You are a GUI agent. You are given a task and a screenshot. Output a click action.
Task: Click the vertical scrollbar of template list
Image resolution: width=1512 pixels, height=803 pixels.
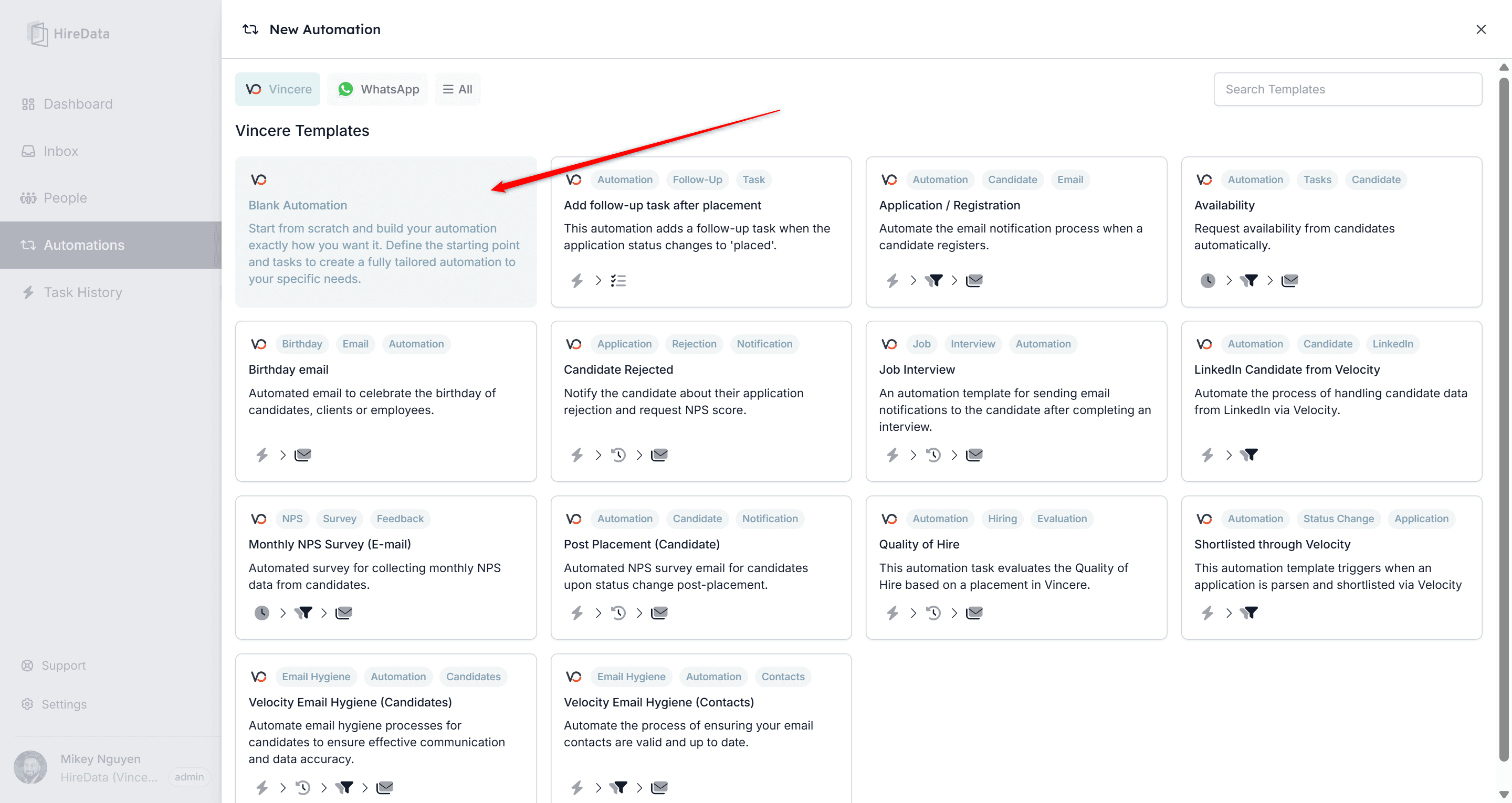(x=1504, y=420)
